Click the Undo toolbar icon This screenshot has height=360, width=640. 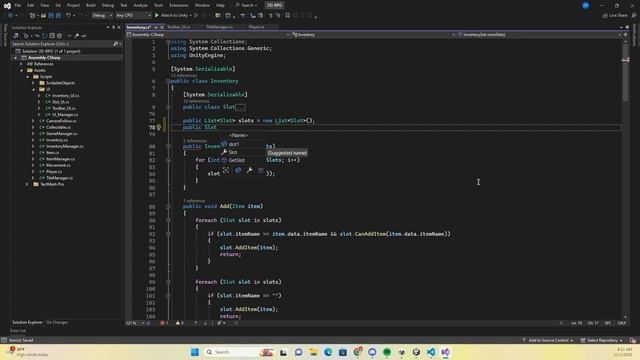[68, 16]
